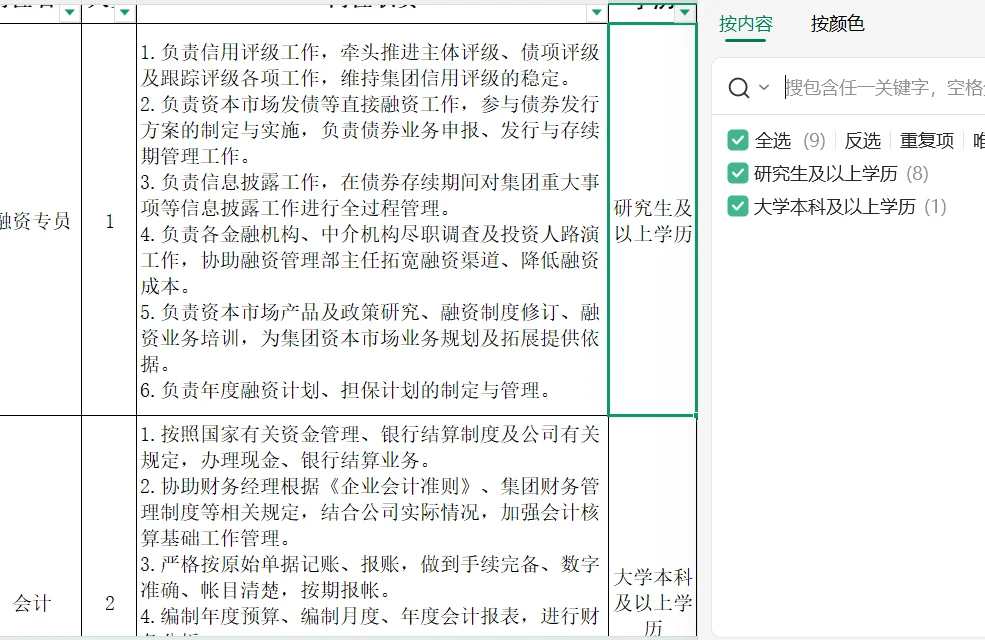Open the filter dropdown on the position column
Viewport: 985px width, 640px height.
[70, 11]
